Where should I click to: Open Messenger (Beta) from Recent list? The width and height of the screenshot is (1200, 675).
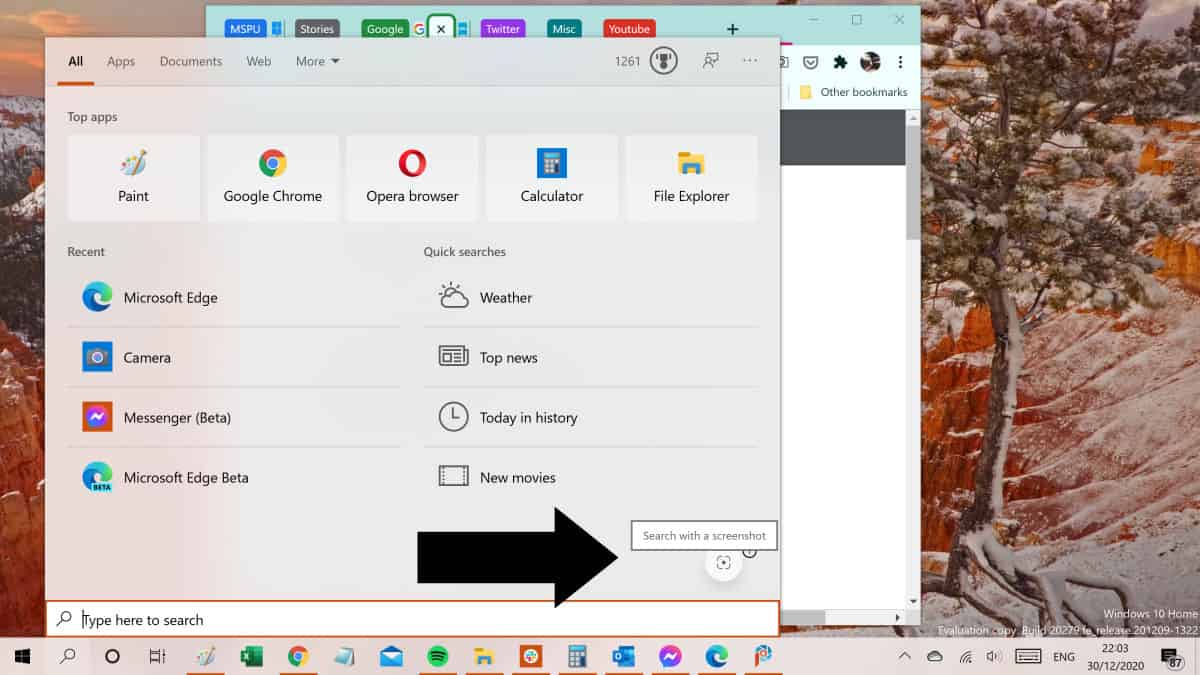point(234,417)
